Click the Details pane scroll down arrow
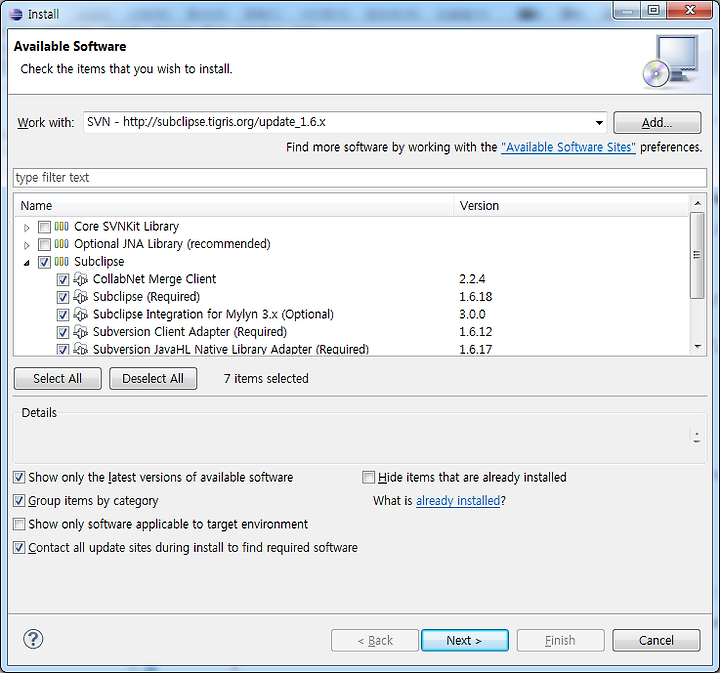 [x=697, y=440]
